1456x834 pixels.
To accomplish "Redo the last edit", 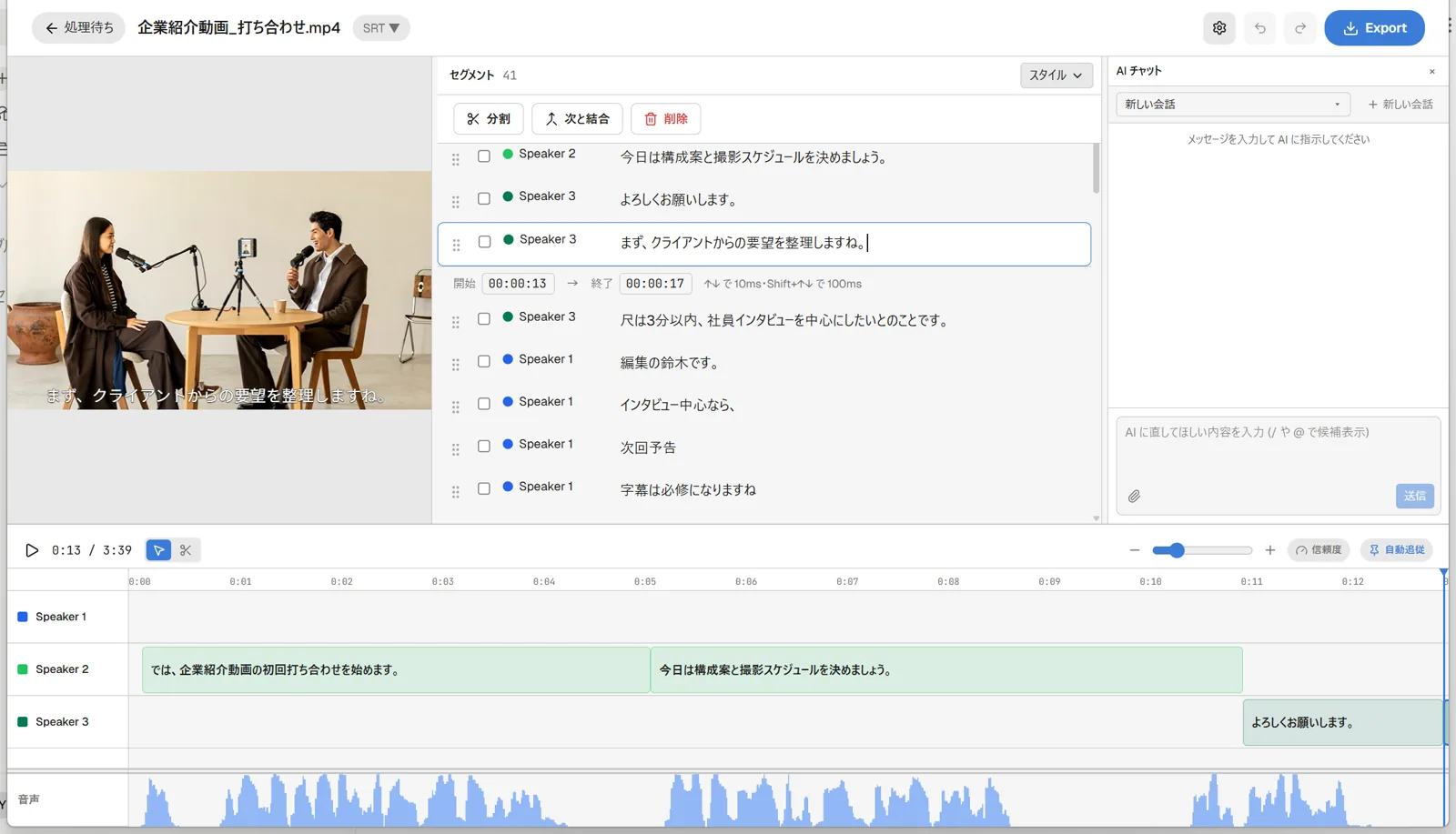I will [x=1300, y=28].
